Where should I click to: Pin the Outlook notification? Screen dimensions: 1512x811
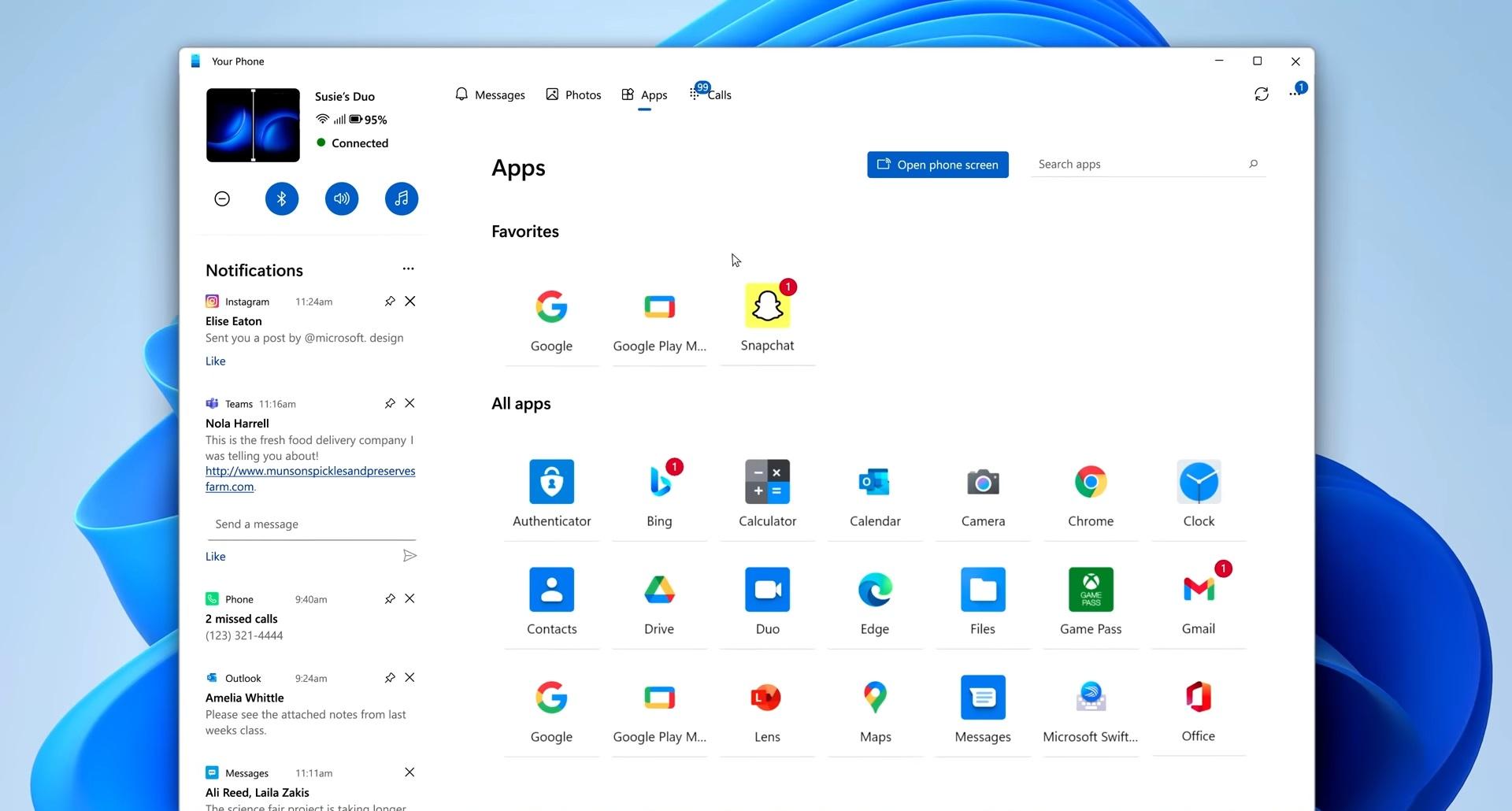pyautogui.click(x=390, y=678)
